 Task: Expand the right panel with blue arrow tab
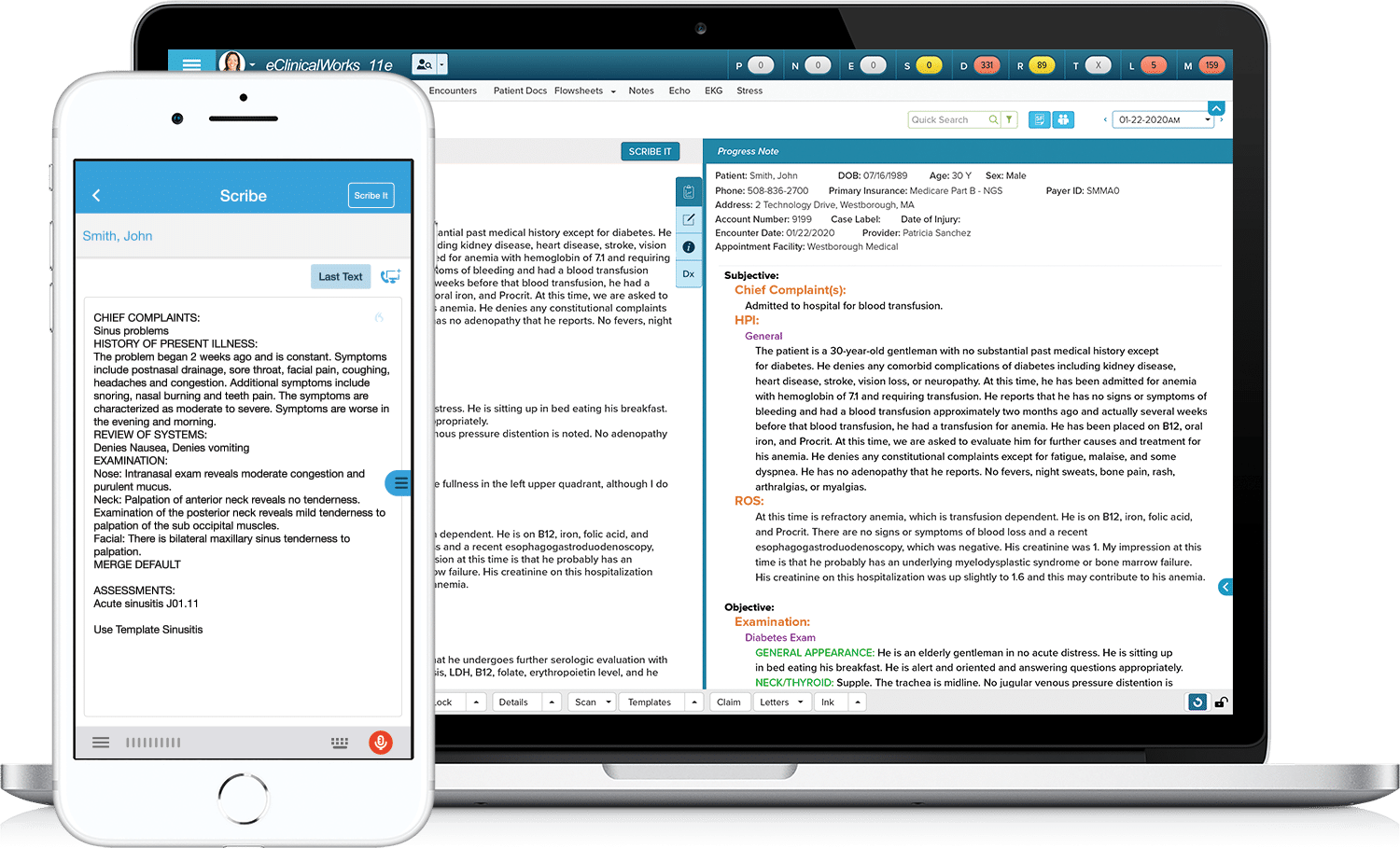[x=1225, y=587]
